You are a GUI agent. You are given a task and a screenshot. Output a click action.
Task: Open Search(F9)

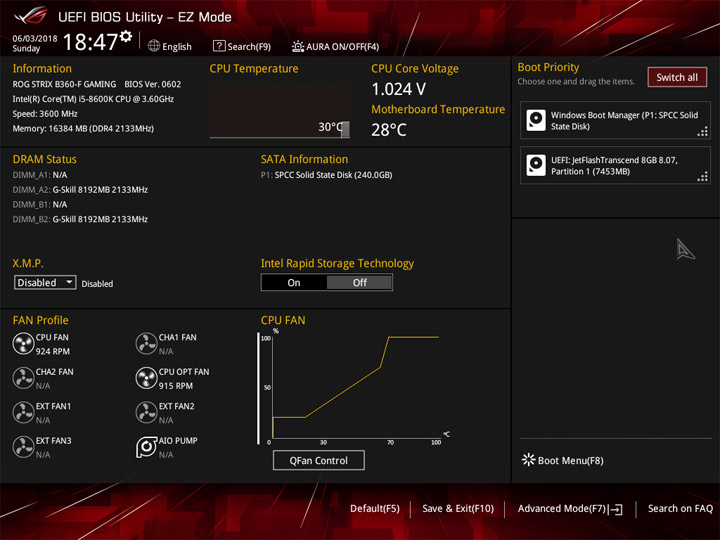242,46
